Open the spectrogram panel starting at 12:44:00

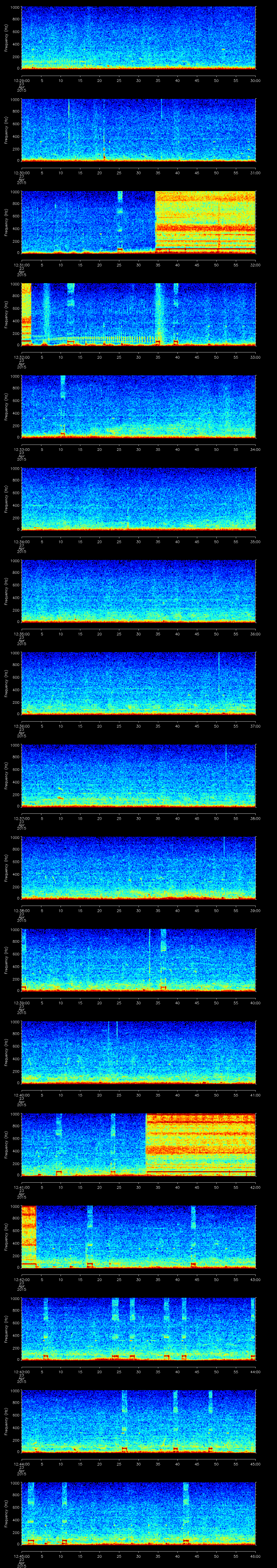138,1421
